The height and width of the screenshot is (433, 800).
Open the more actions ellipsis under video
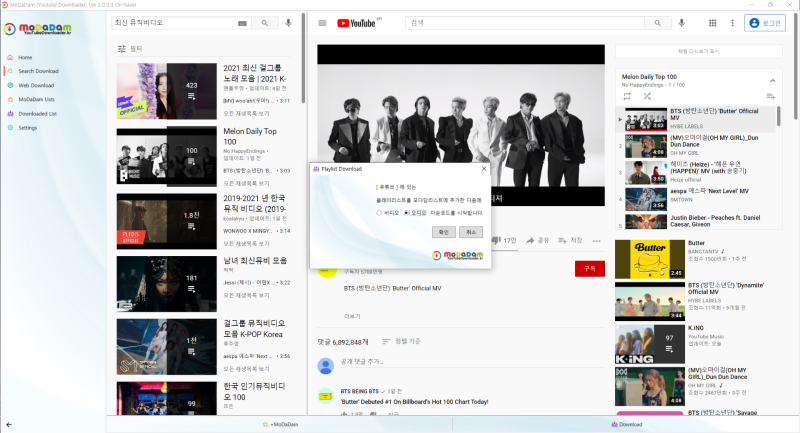pyautogui.click(x=596, y=241)
